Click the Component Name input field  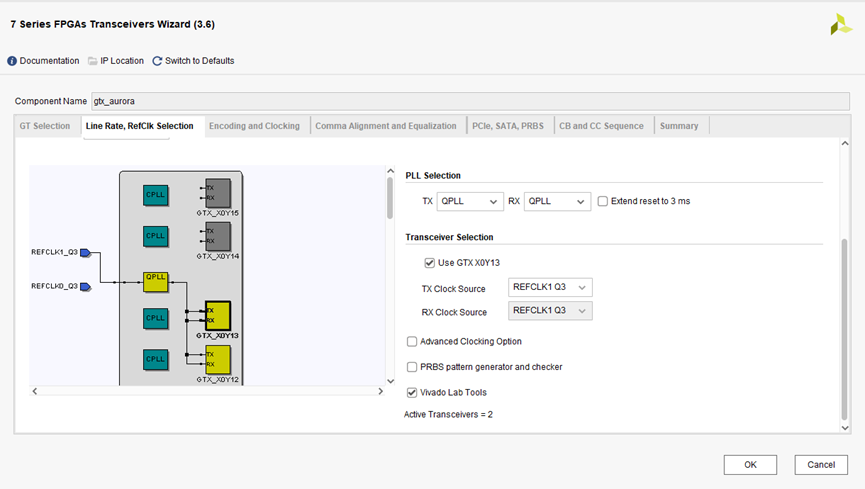(x=470, y=101)
